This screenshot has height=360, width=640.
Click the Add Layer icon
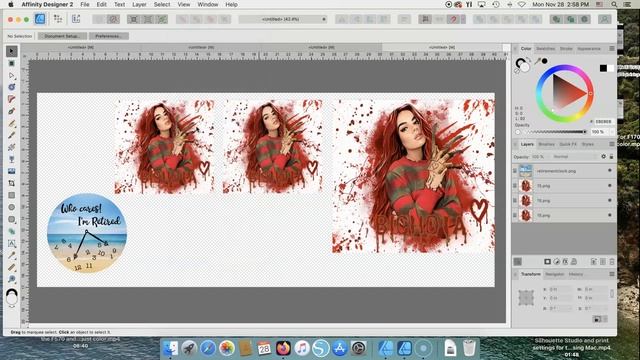pos(594,262)
